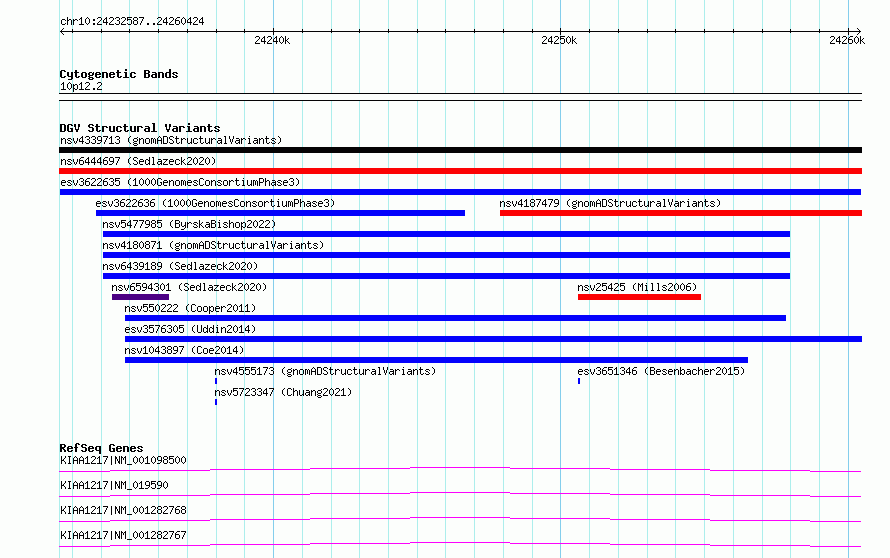Select the blue esv3622635 variant bar

pos(460,192)
